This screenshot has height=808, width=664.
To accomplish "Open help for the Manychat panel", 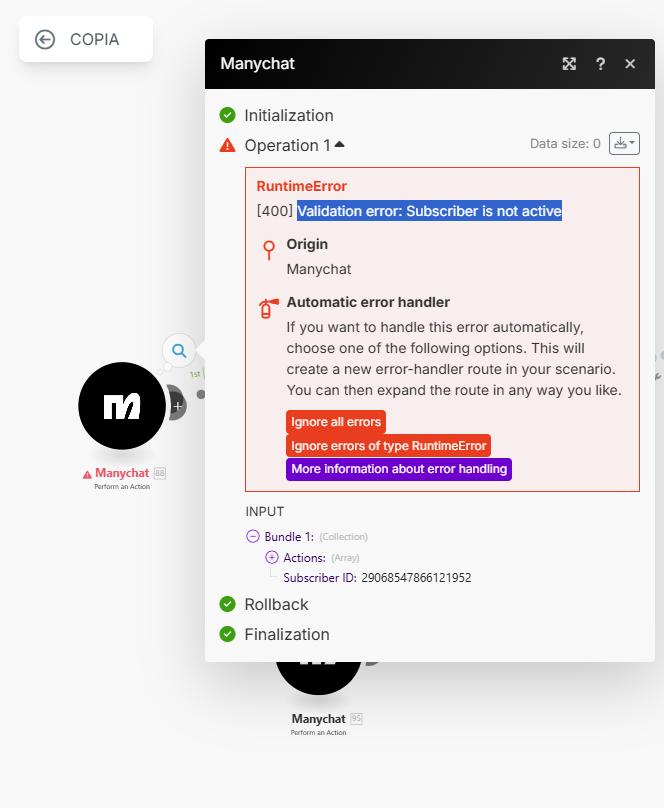I will tap(600, 64).
